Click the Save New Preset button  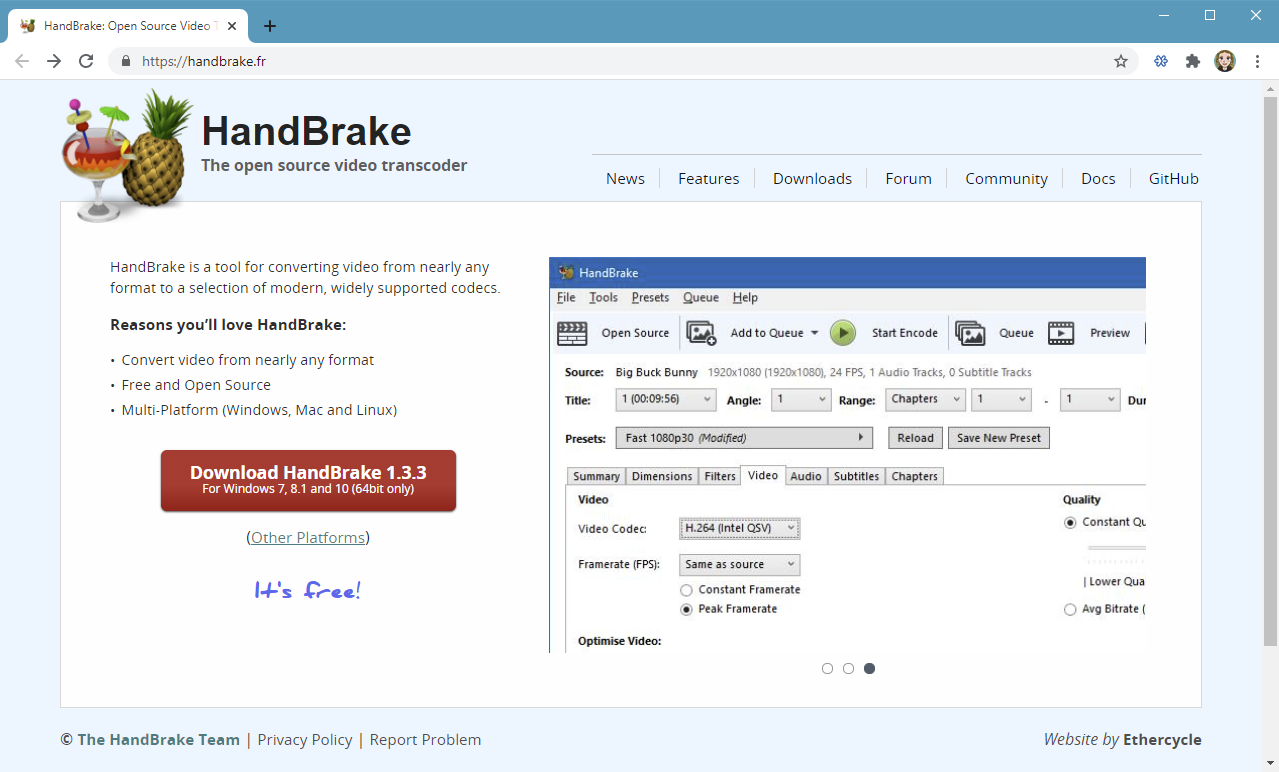(x=999, y=438)
